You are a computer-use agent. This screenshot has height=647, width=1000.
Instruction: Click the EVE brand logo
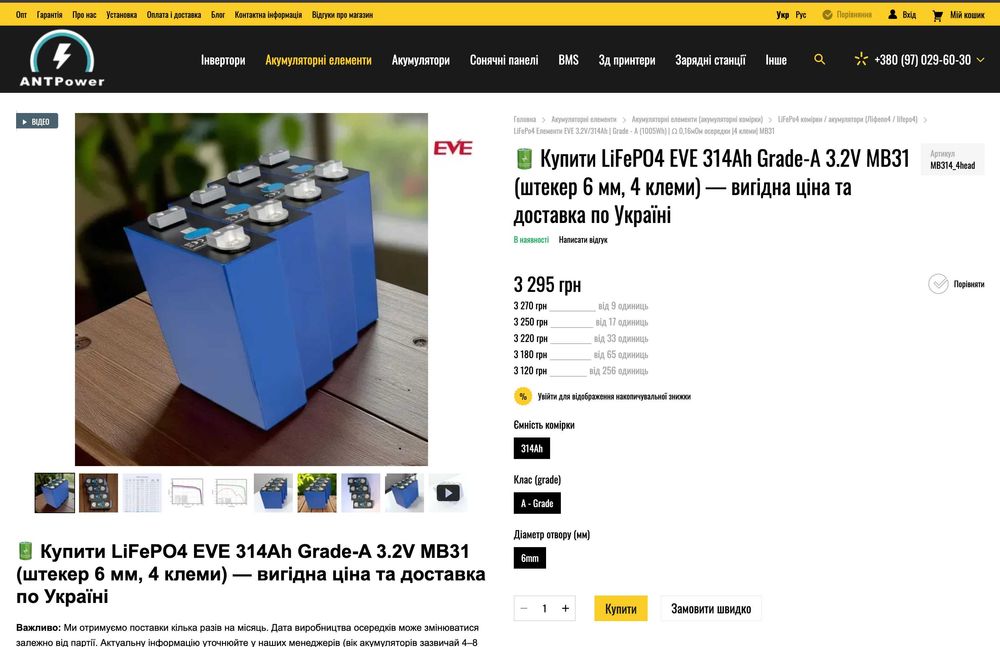pyautogui.click(x=453, y=148)
